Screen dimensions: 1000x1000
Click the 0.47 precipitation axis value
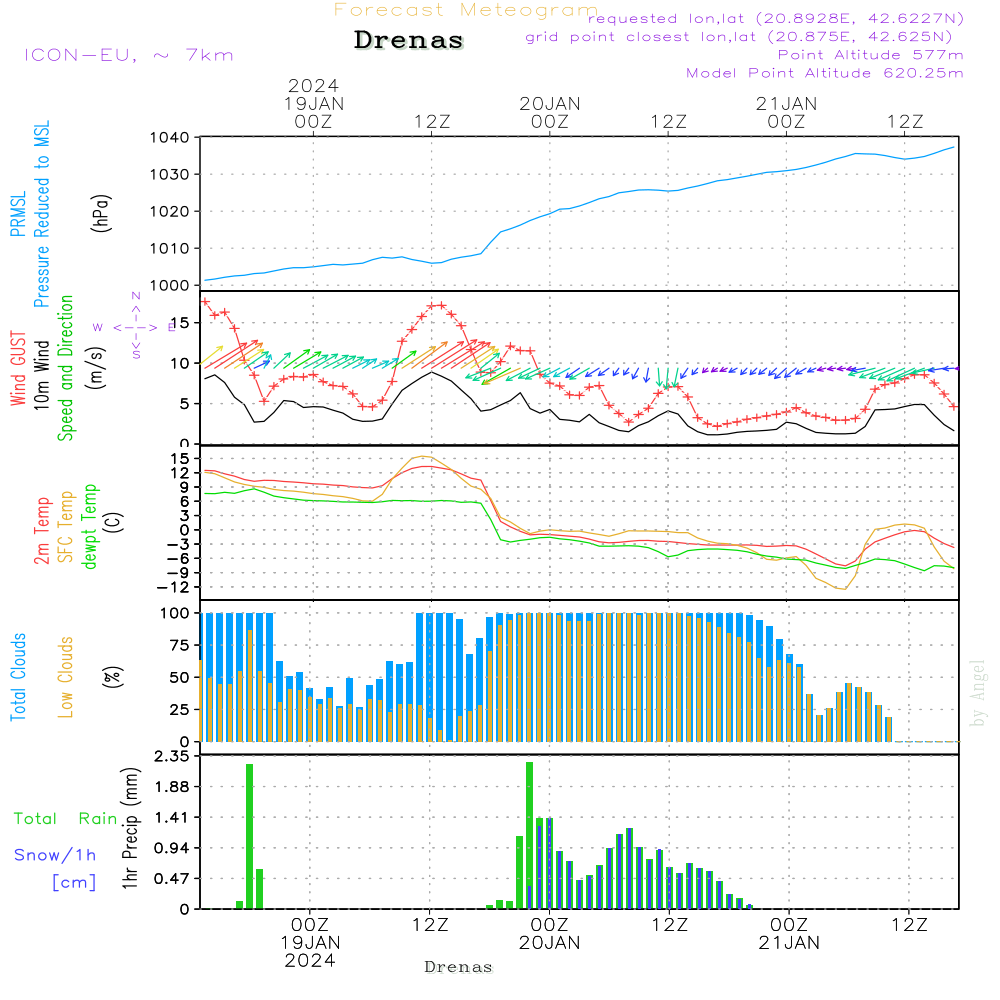coord(172,879)
